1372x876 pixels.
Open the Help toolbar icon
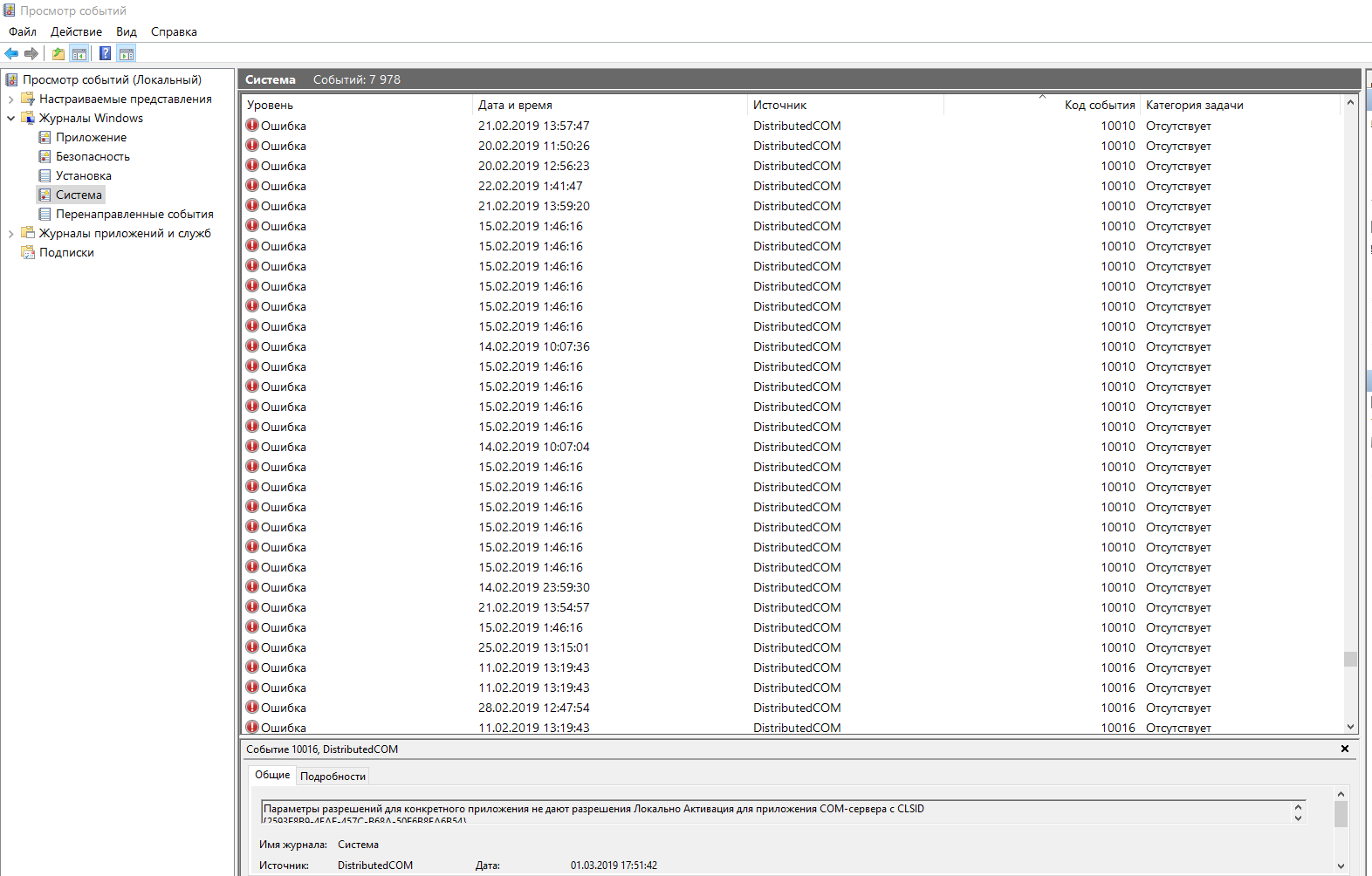point(105,54)
